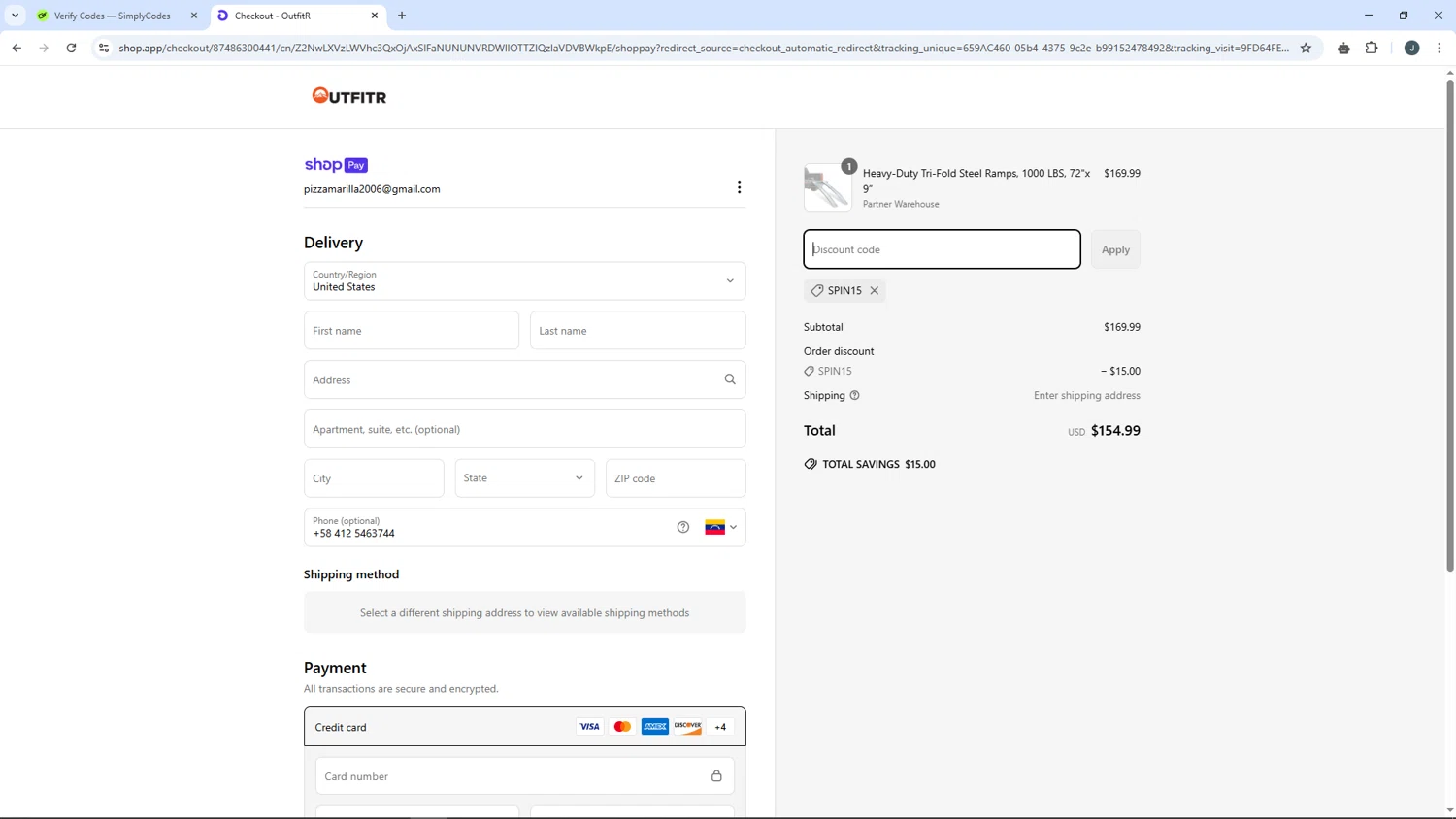
Task: Click the SPIN15 order discount line
Action: [x=972, y=371]
